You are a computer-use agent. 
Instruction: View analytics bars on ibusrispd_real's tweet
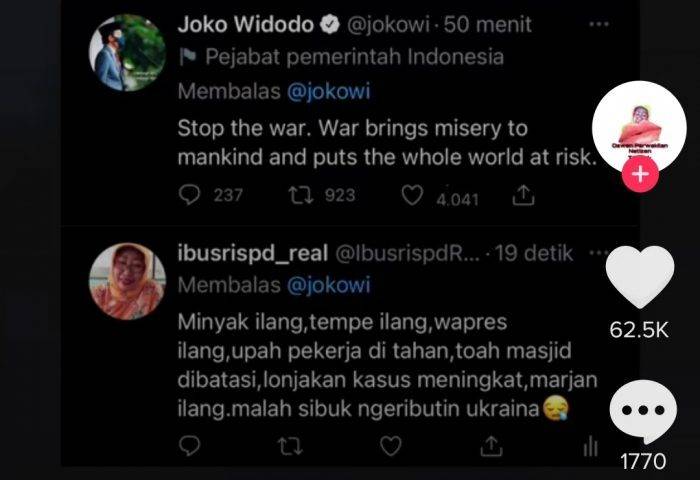[590, 446]
